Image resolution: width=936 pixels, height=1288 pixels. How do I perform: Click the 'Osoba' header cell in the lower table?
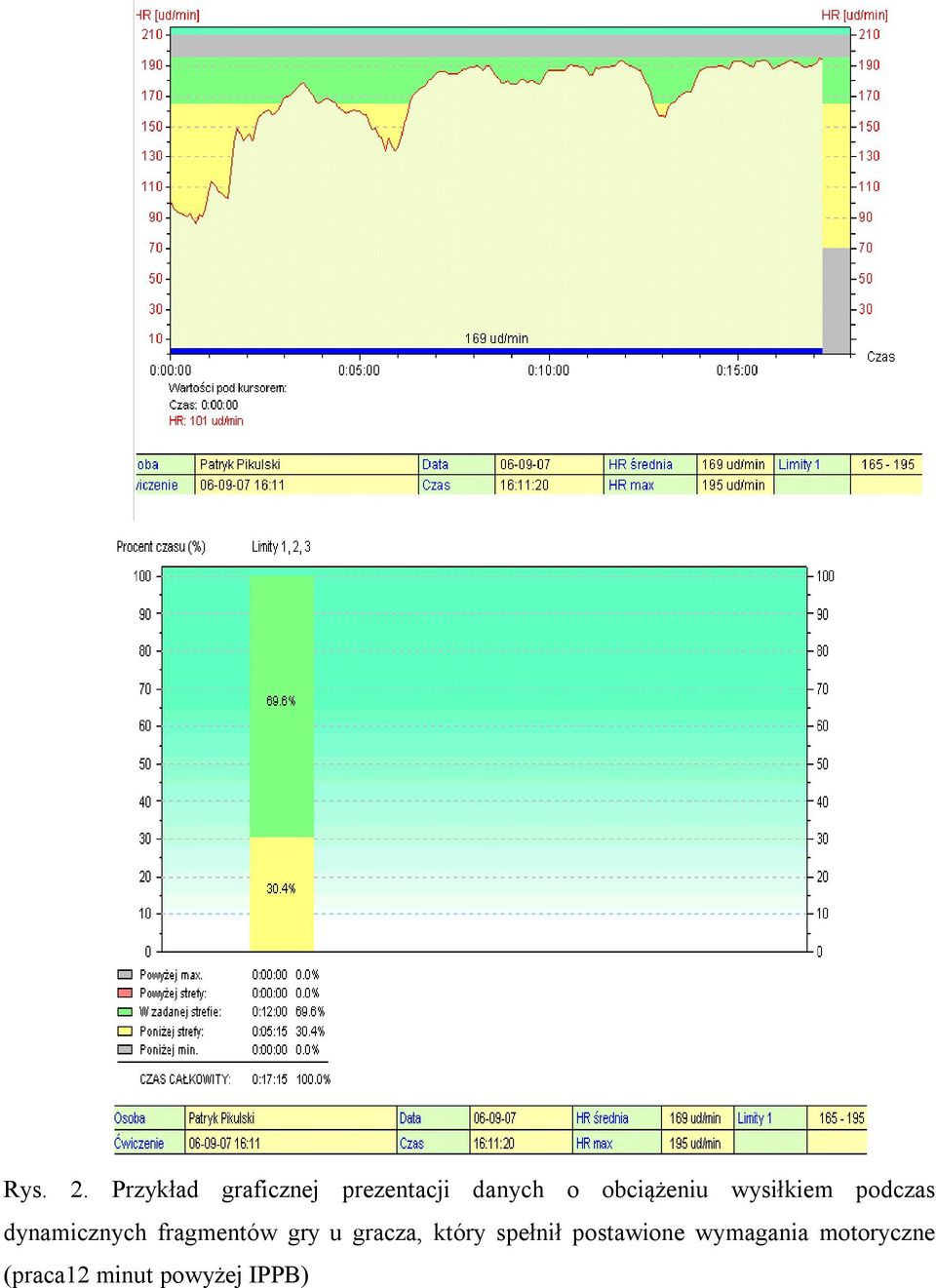(x=149, y=1118)
